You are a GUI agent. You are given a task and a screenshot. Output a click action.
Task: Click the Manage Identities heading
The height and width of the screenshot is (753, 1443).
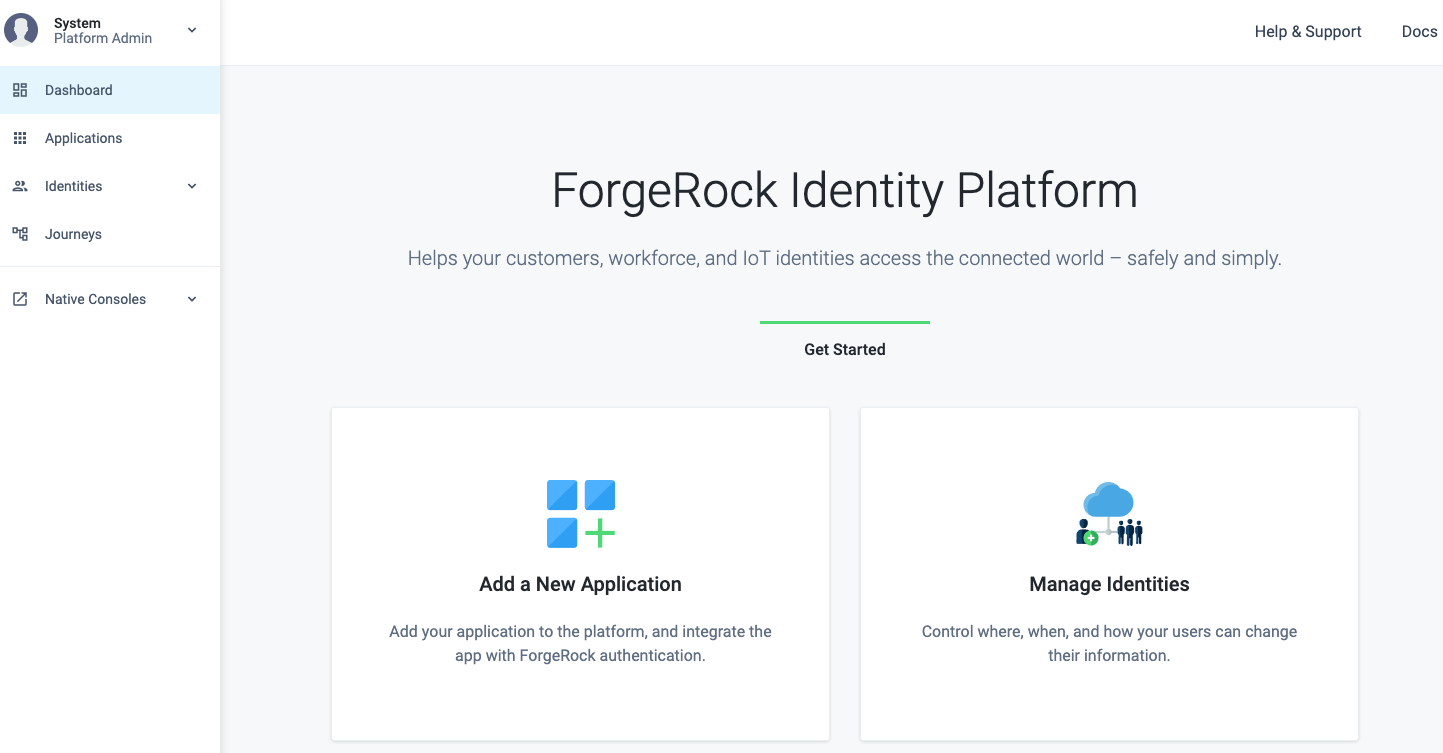[x=1109, y=584]
